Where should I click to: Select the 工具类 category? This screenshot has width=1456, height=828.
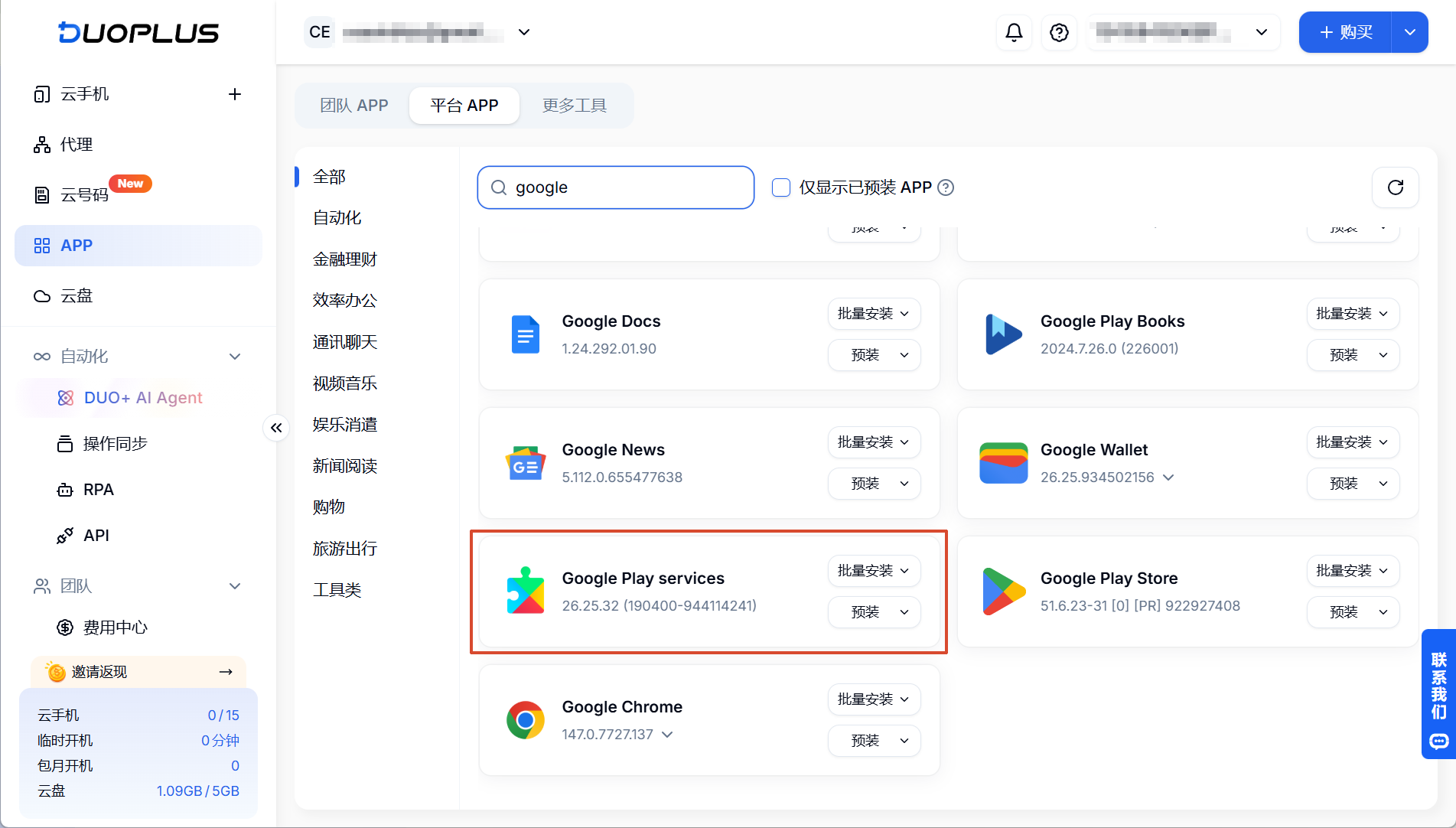tap(337, 590)
